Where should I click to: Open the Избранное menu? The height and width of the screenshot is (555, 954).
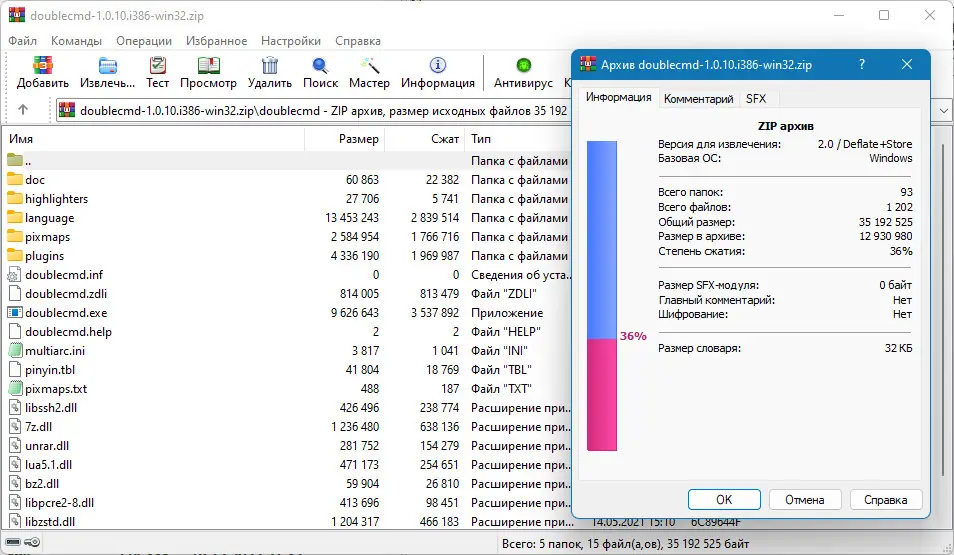pyautogui.click(x=217, y=41)
